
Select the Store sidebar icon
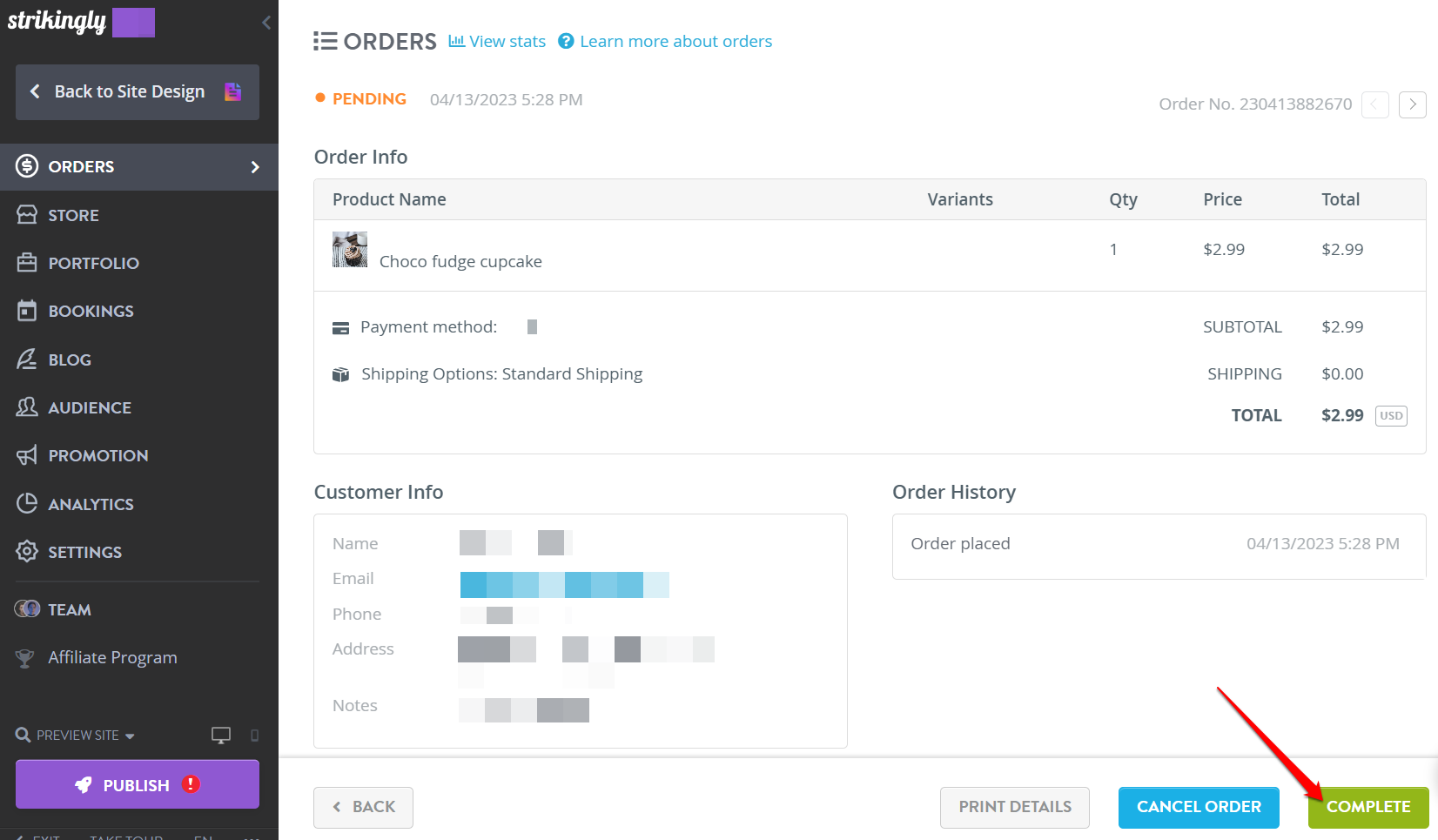coord(25,214)
